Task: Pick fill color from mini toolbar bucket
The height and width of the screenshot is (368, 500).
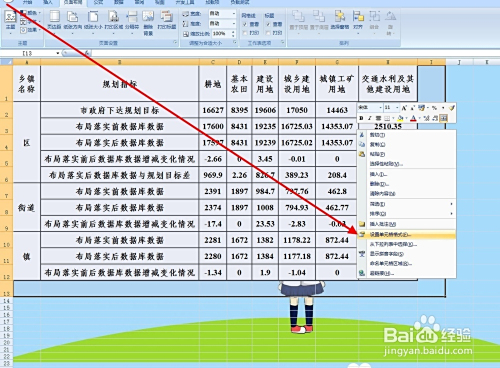Action: point(400,118)
